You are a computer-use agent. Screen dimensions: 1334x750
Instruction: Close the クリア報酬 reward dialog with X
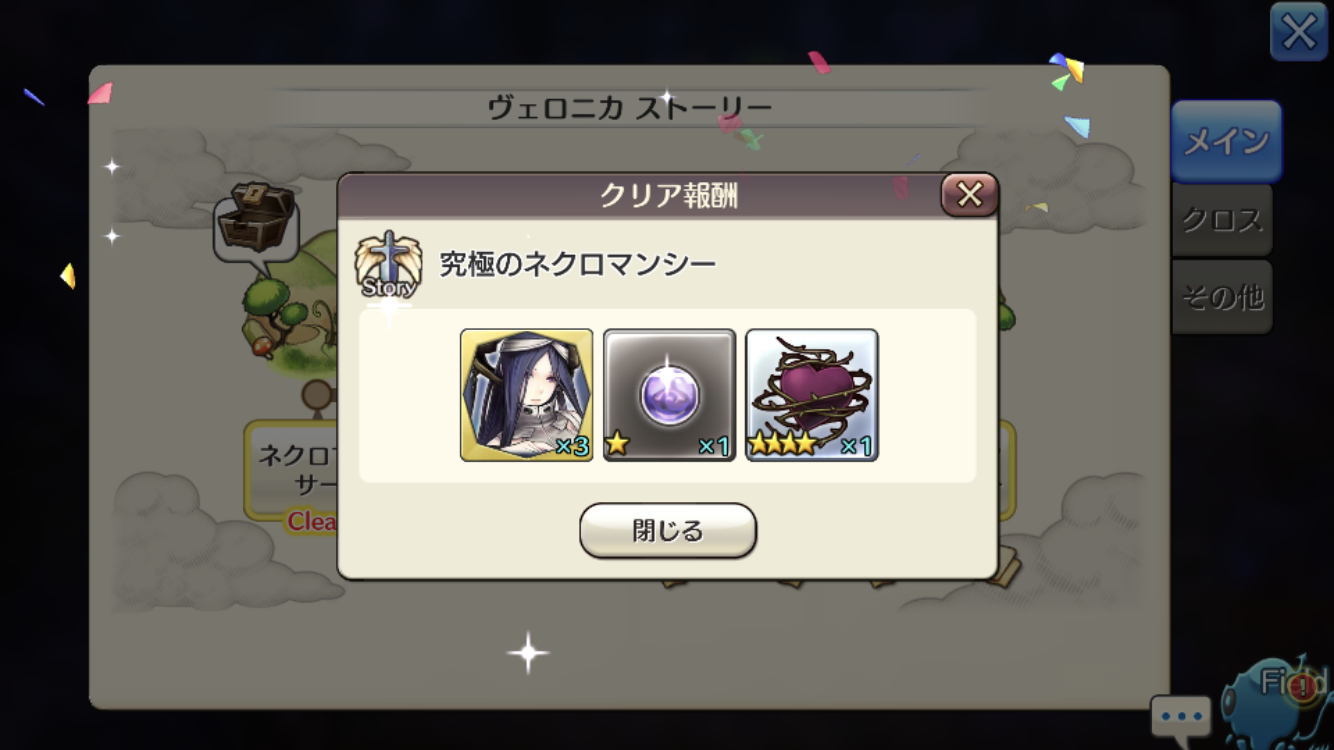[x=969, y=195]
